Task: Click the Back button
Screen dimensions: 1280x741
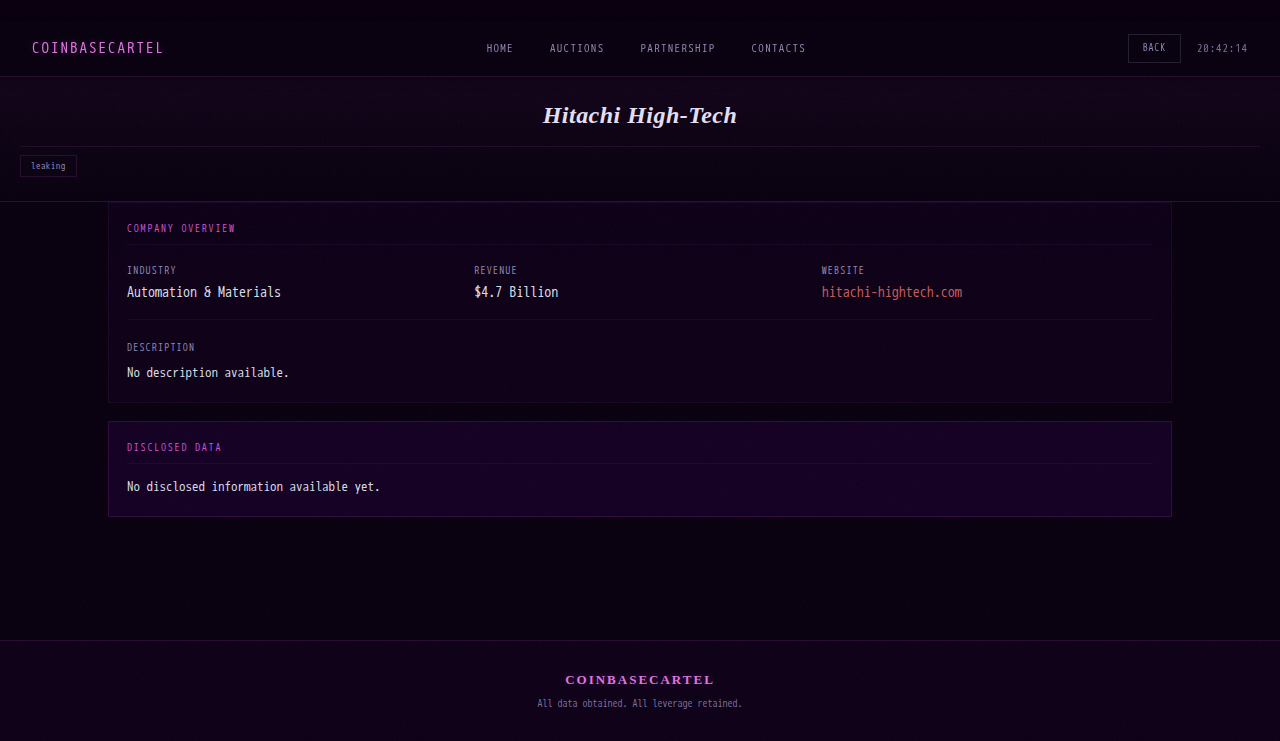Action: 1154,48
